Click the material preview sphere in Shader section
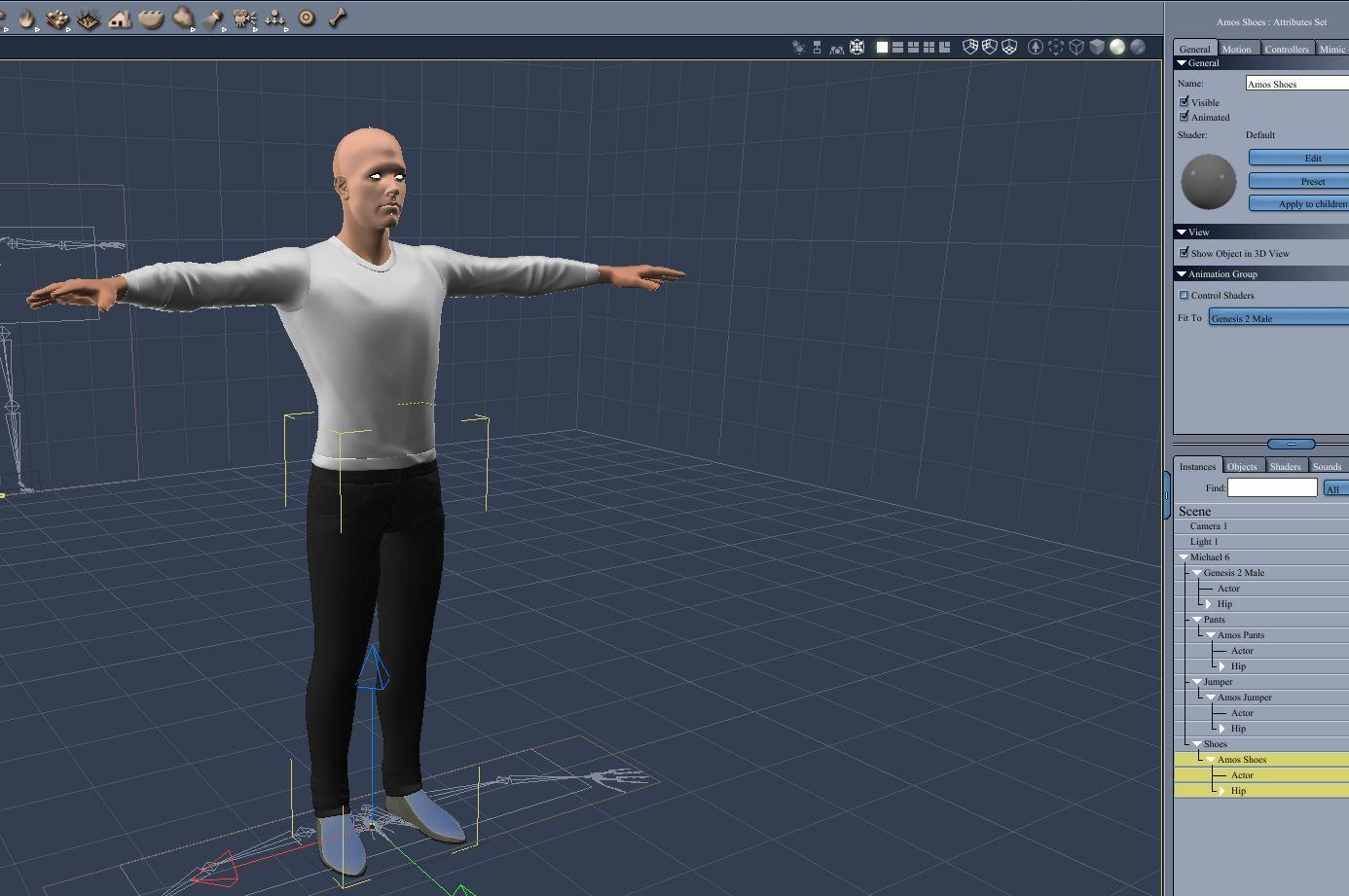The image size is (1349, 896). click(x=1208, y=181)
